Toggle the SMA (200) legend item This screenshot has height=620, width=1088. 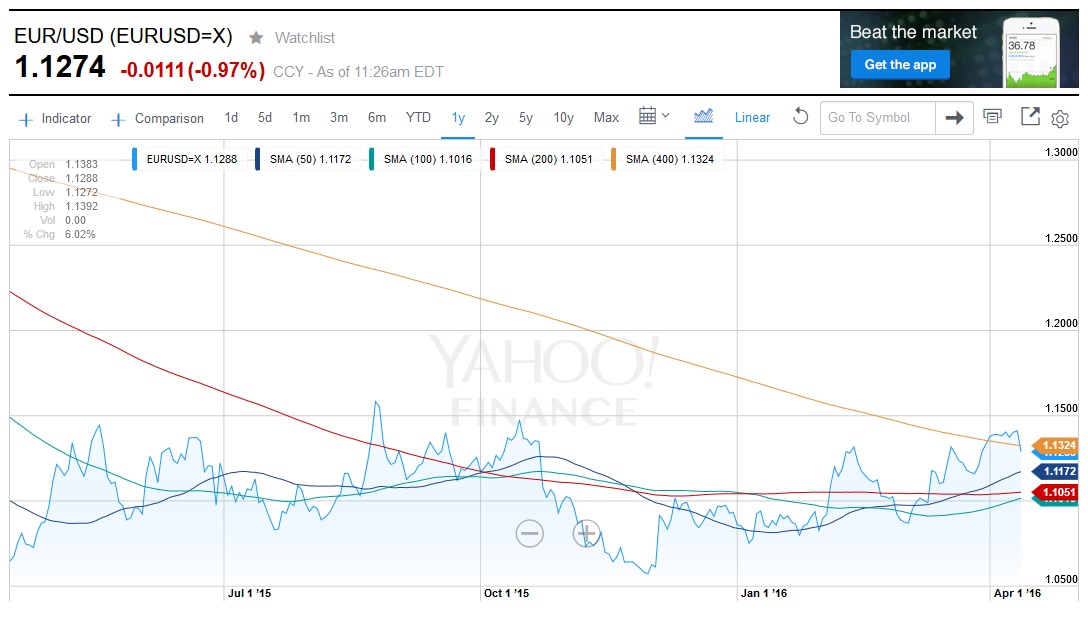pos(545,159)
